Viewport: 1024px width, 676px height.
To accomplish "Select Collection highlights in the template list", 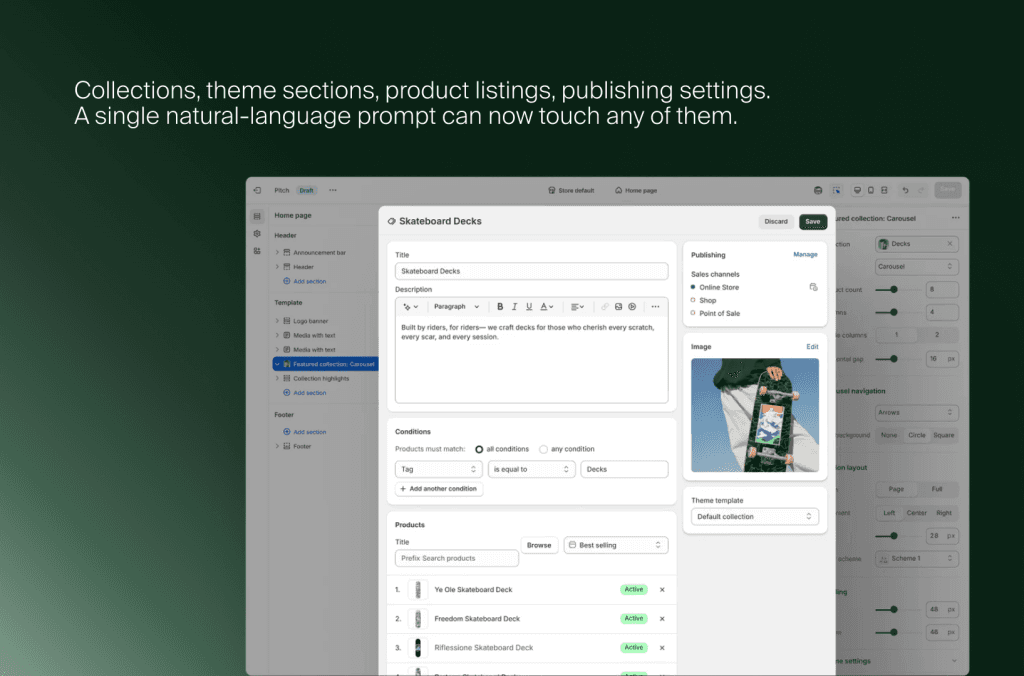I will coord(321,378).
